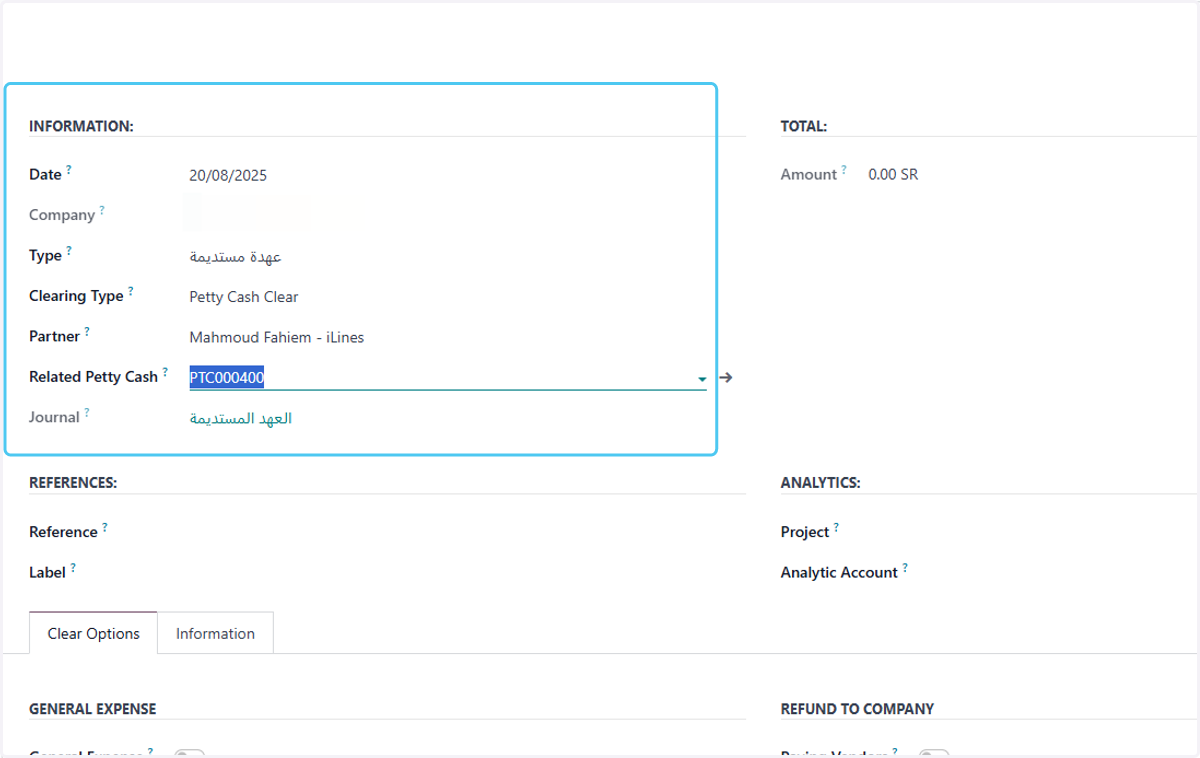Show the tooltip icon for Clearing Type

point(131,292)
